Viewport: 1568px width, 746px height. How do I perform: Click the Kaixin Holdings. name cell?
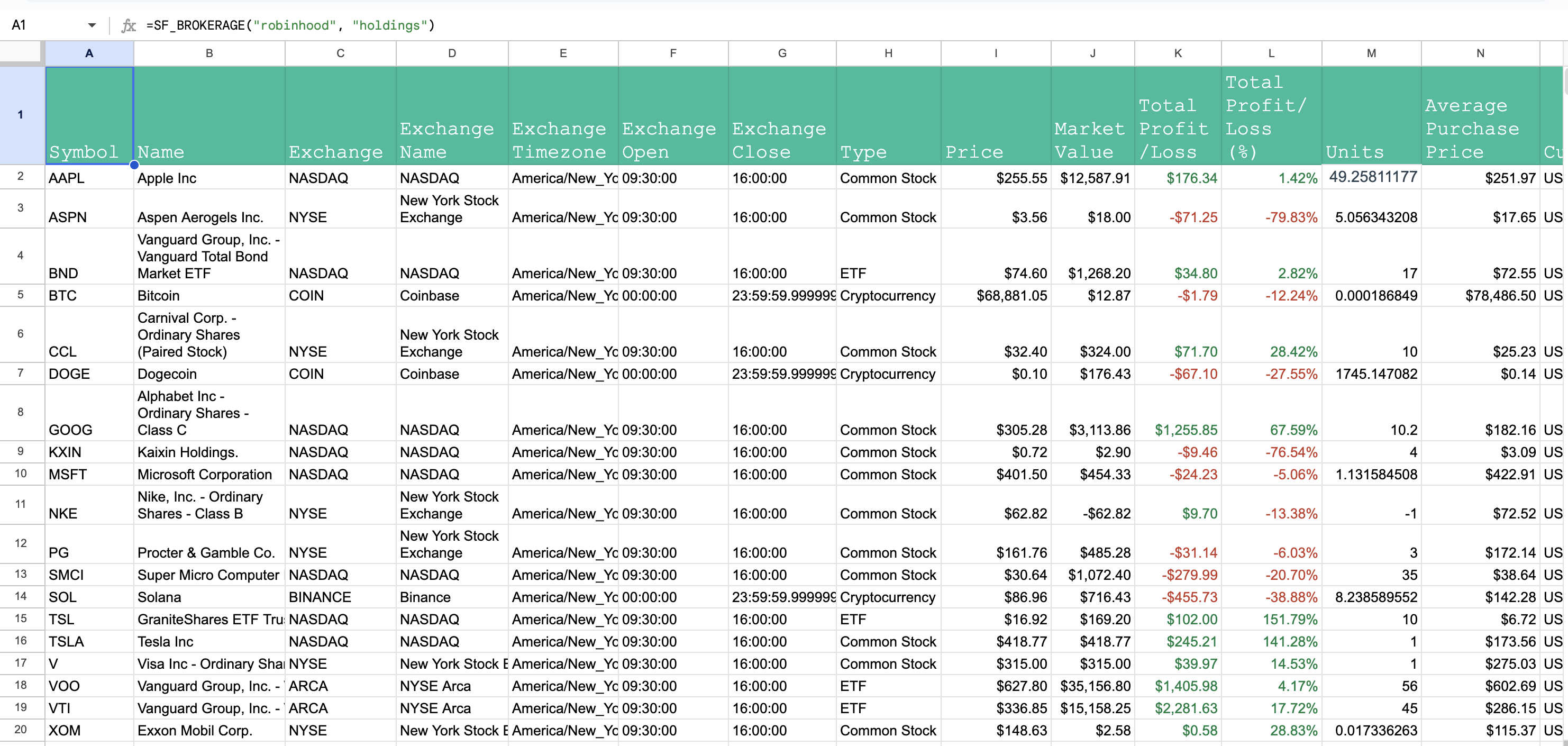pyautogui.click(x=209, y=452)
